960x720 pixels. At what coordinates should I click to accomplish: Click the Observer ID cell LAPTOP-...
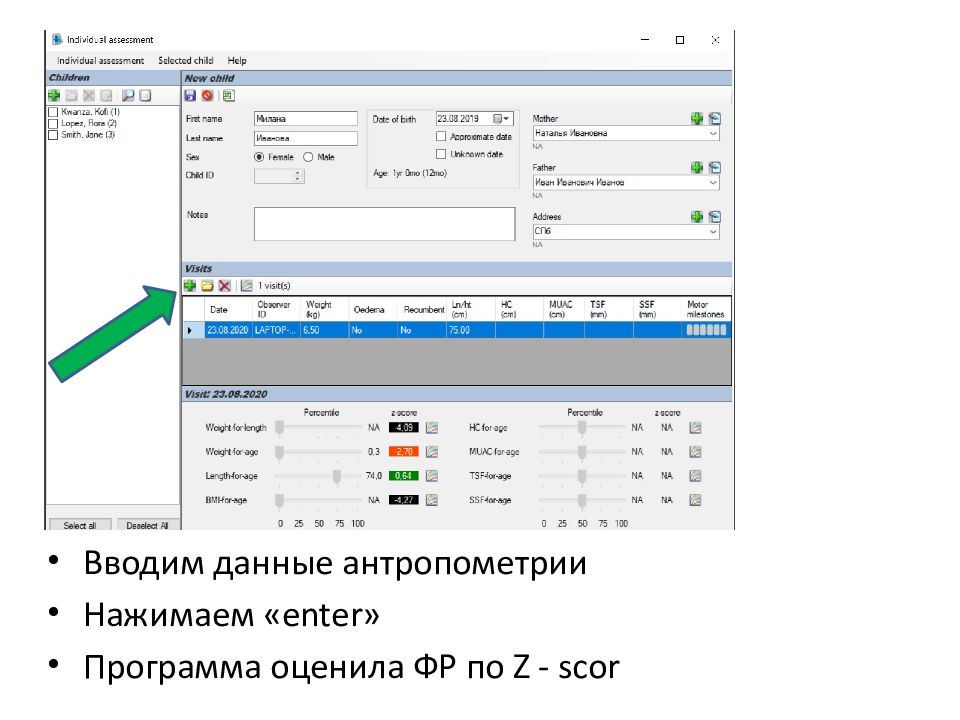276,330
